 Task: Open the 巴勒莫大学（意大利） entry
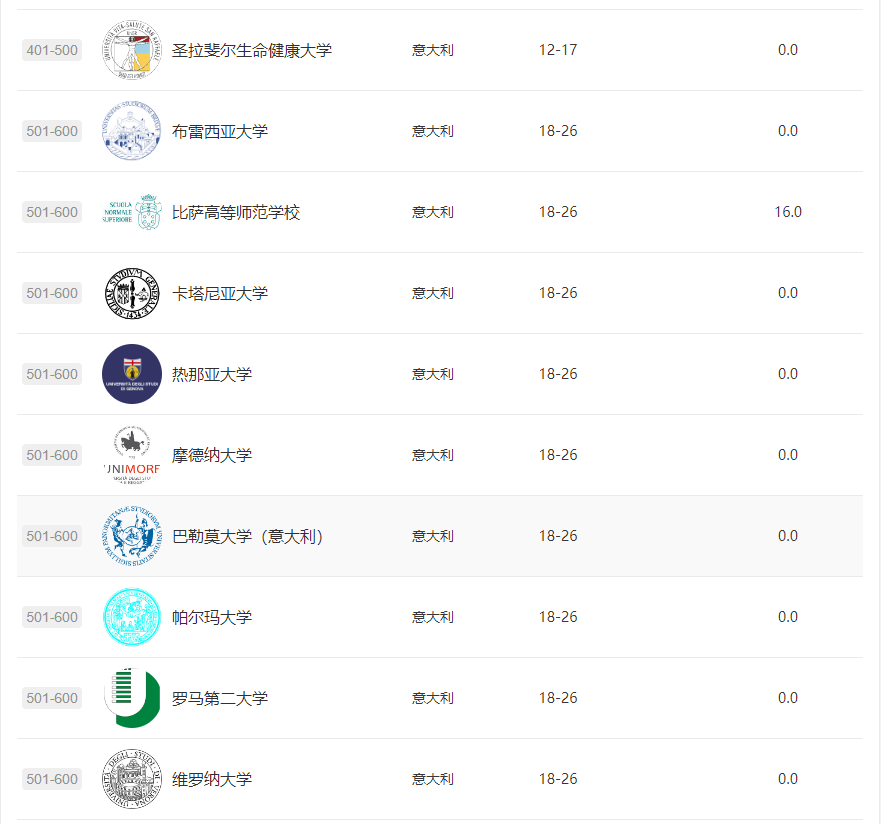247,535
